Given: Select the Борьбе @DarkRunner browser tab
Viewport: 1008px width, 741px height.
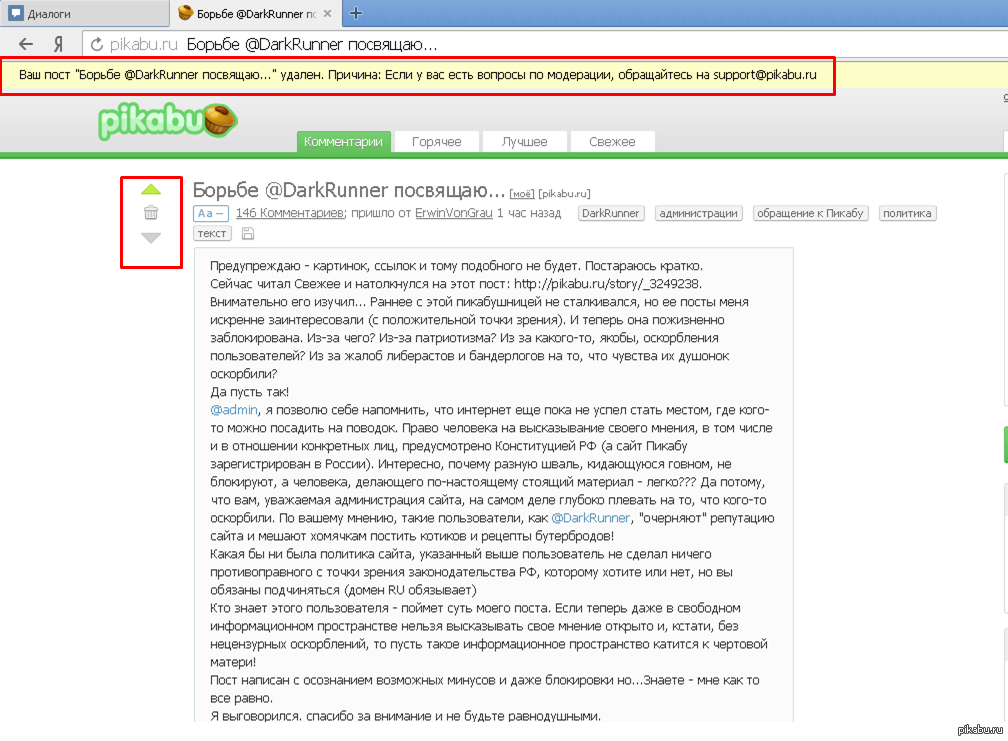Looking at the screenshot, I should [255, 13].
